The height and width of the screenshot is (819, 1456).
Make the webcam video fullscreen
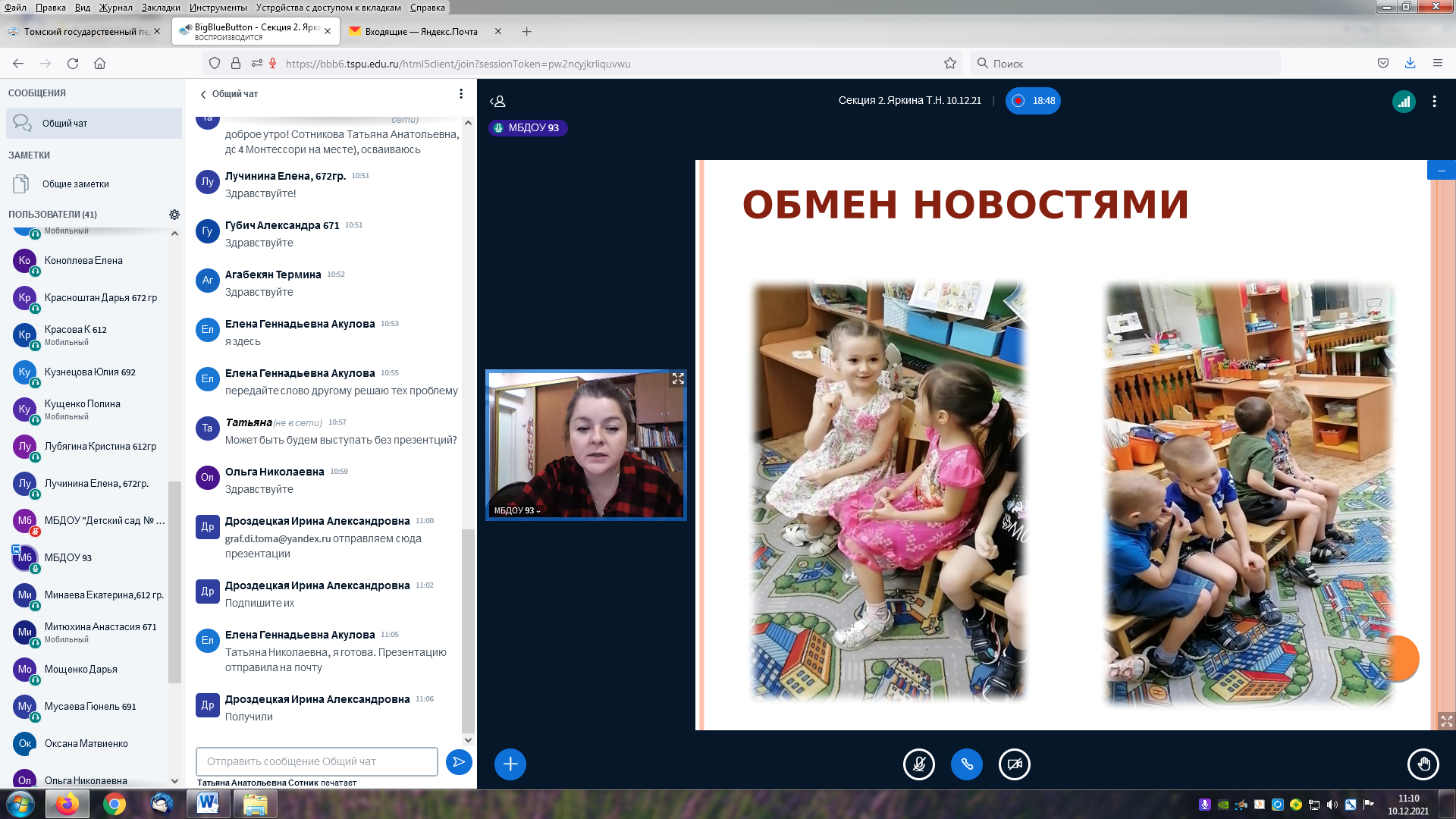(678, 378)
